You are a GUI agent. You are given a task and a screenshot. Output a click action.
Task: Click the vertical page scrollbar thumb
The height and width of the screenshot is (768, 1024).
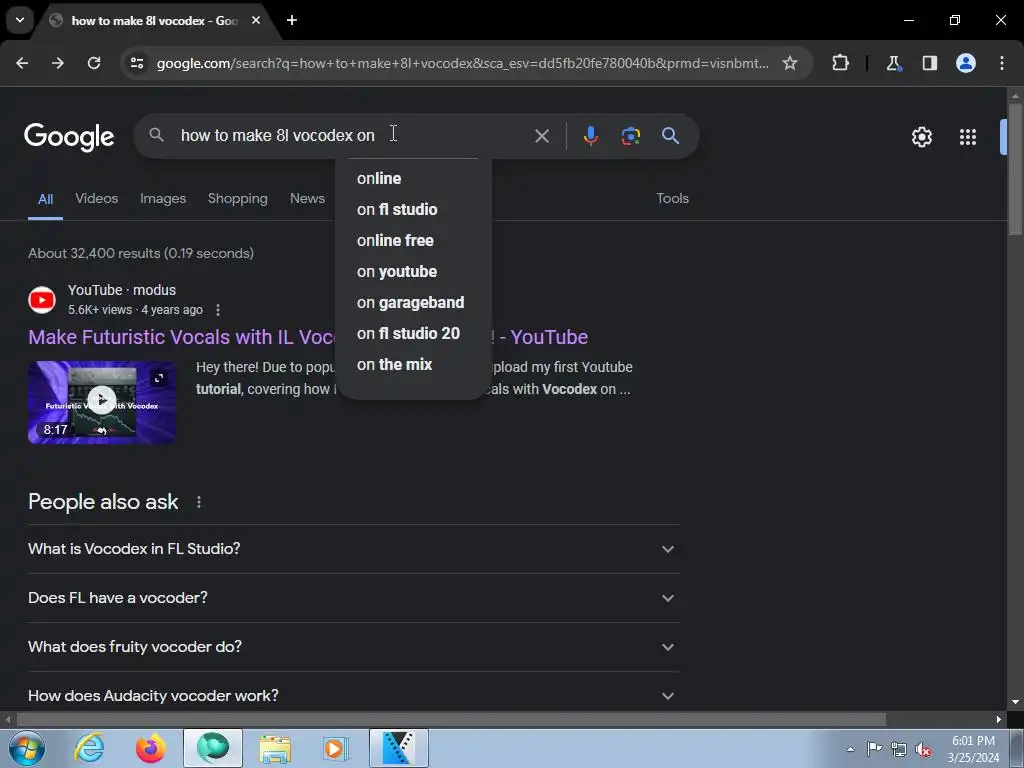(x=1015, y=170)
